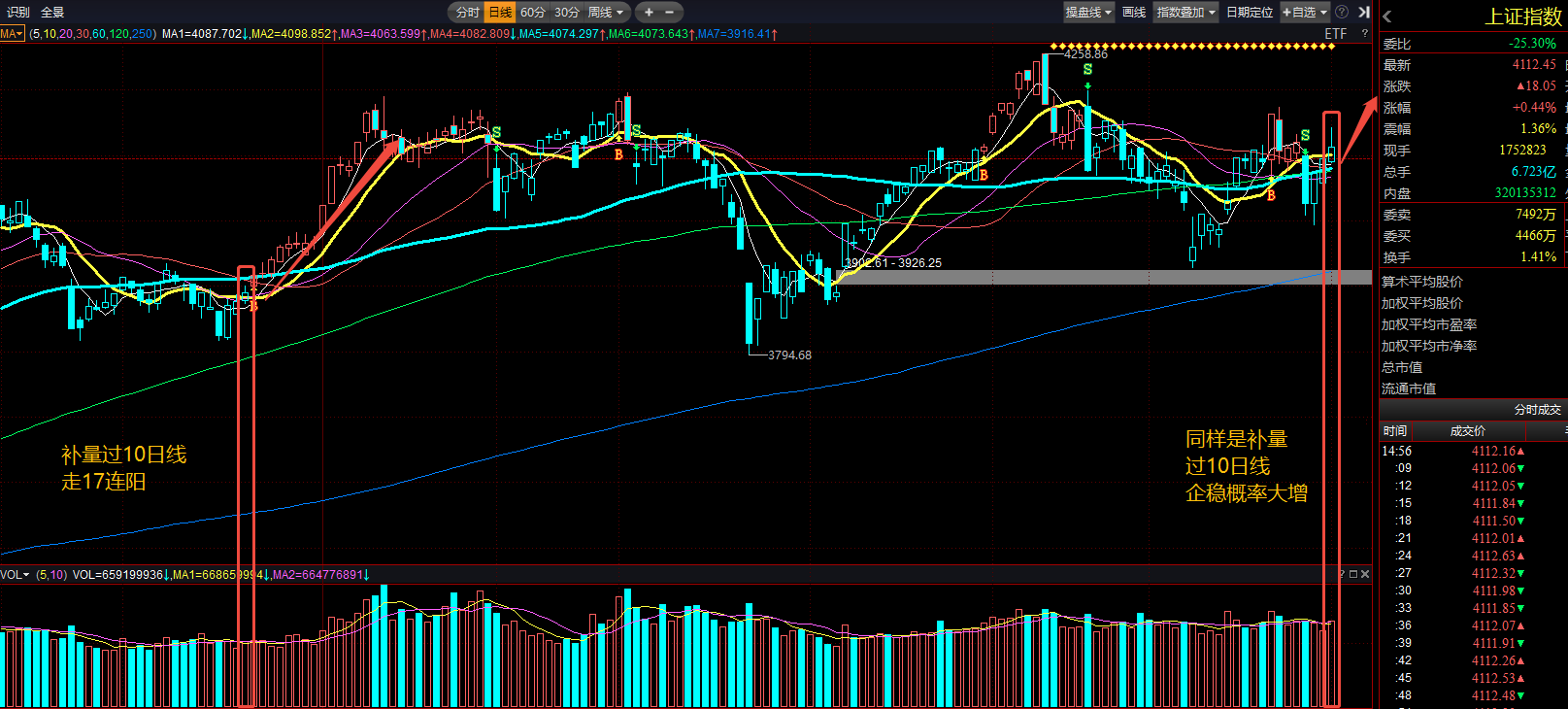Open the MA indicator selector dropdown
Image resolution: width=1568 pixels, height=709 pixels.
13,34
